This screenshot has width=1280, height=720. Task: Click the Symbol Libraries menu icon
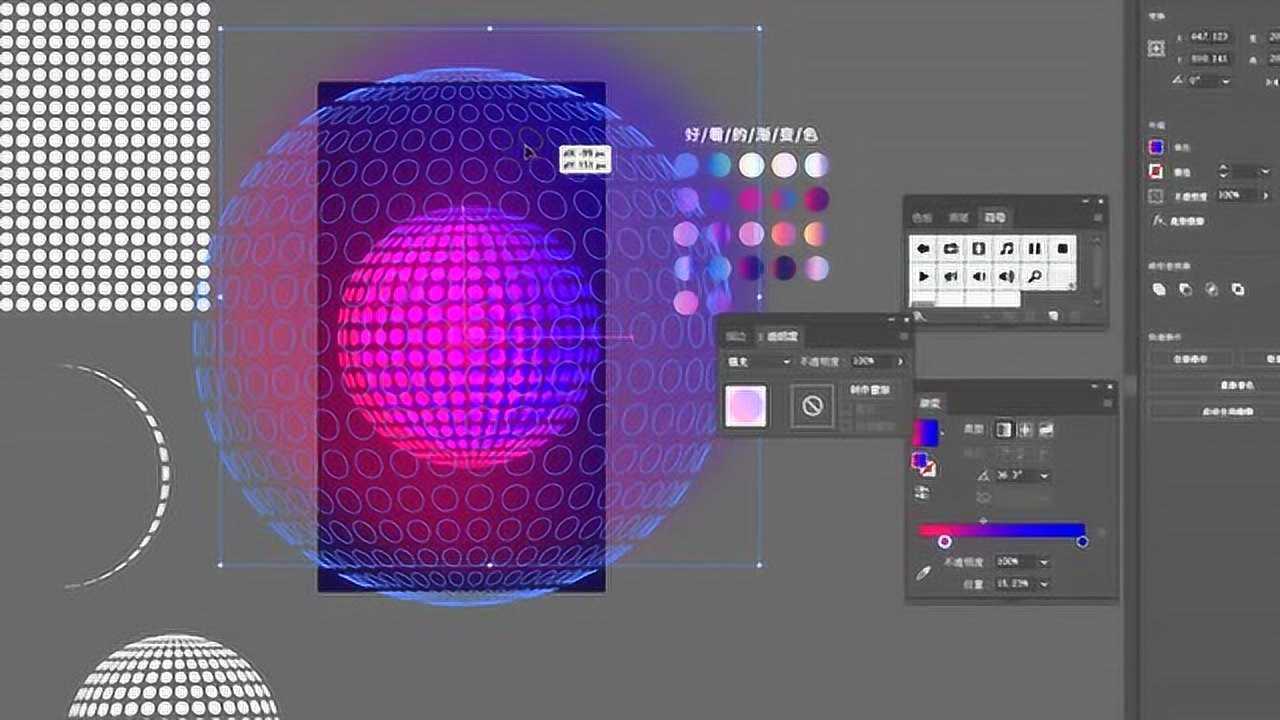[919, 316]
